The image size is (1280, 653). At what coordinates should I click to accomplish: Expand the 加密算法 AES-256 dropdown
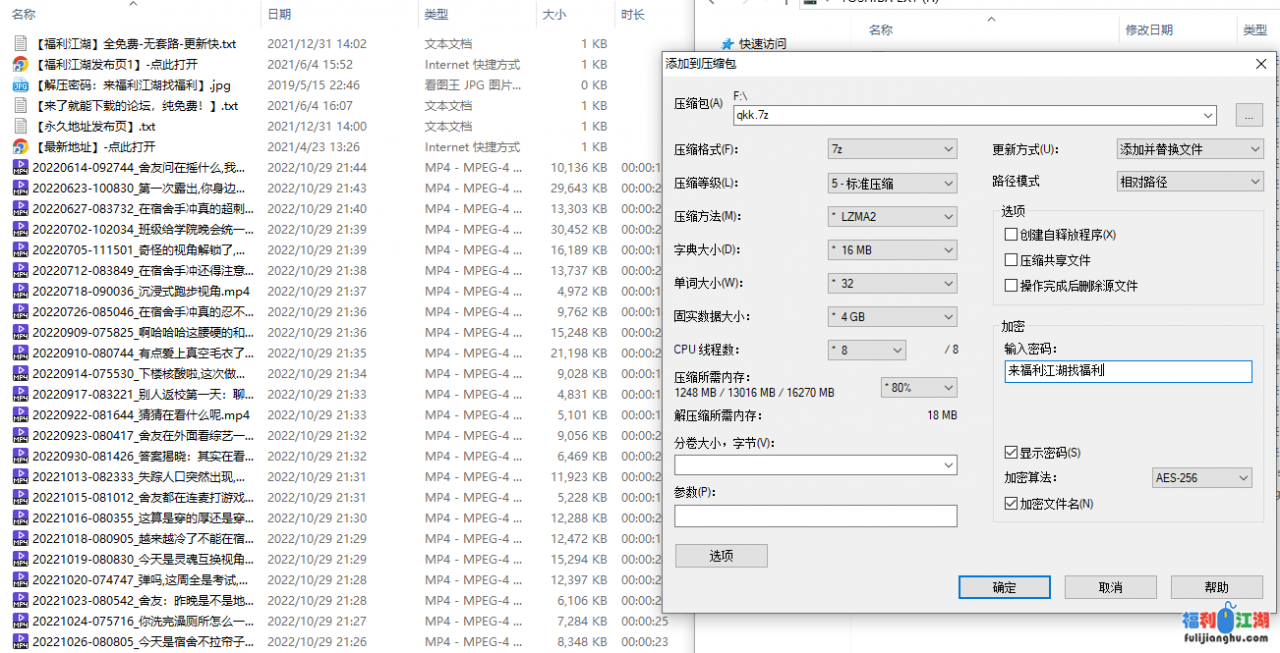coord(1201,478)
